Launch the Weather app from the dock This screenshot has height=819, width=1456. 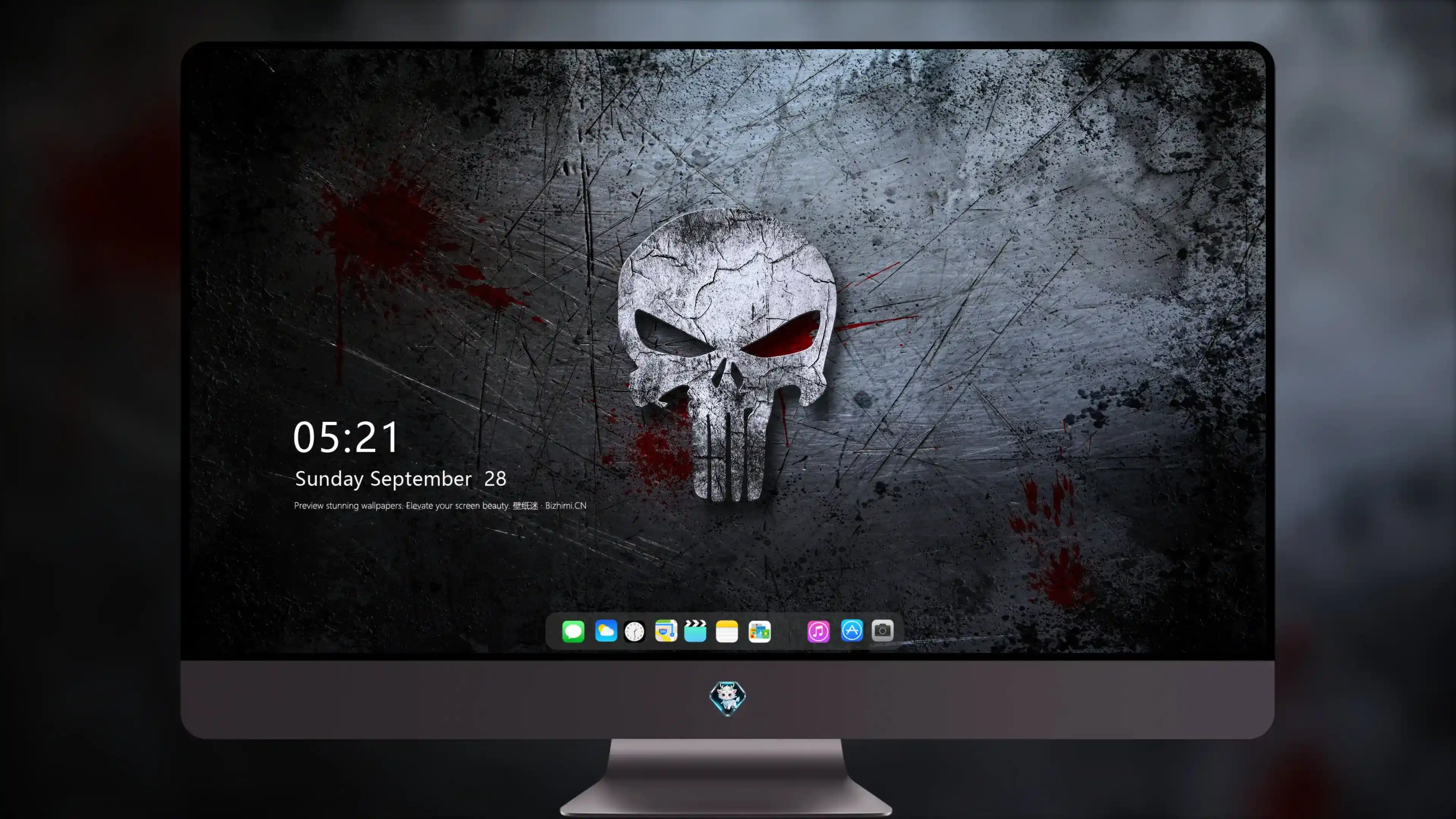(x=606, y=631)
